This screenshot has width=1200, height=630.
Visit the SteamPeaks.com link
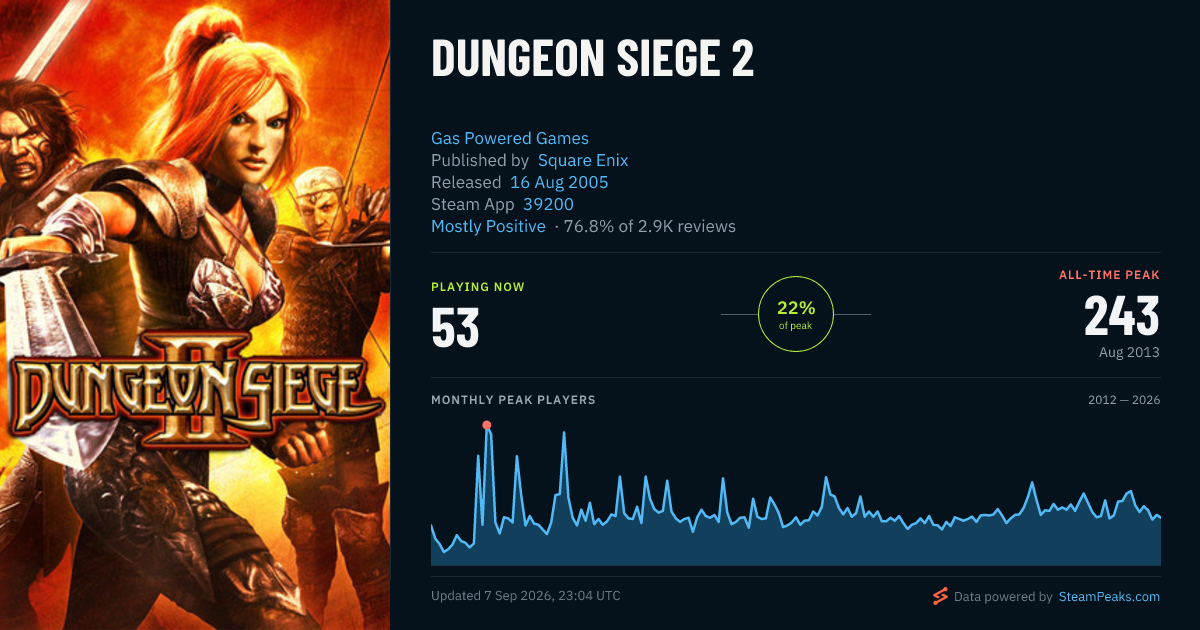pos(1109,596)
